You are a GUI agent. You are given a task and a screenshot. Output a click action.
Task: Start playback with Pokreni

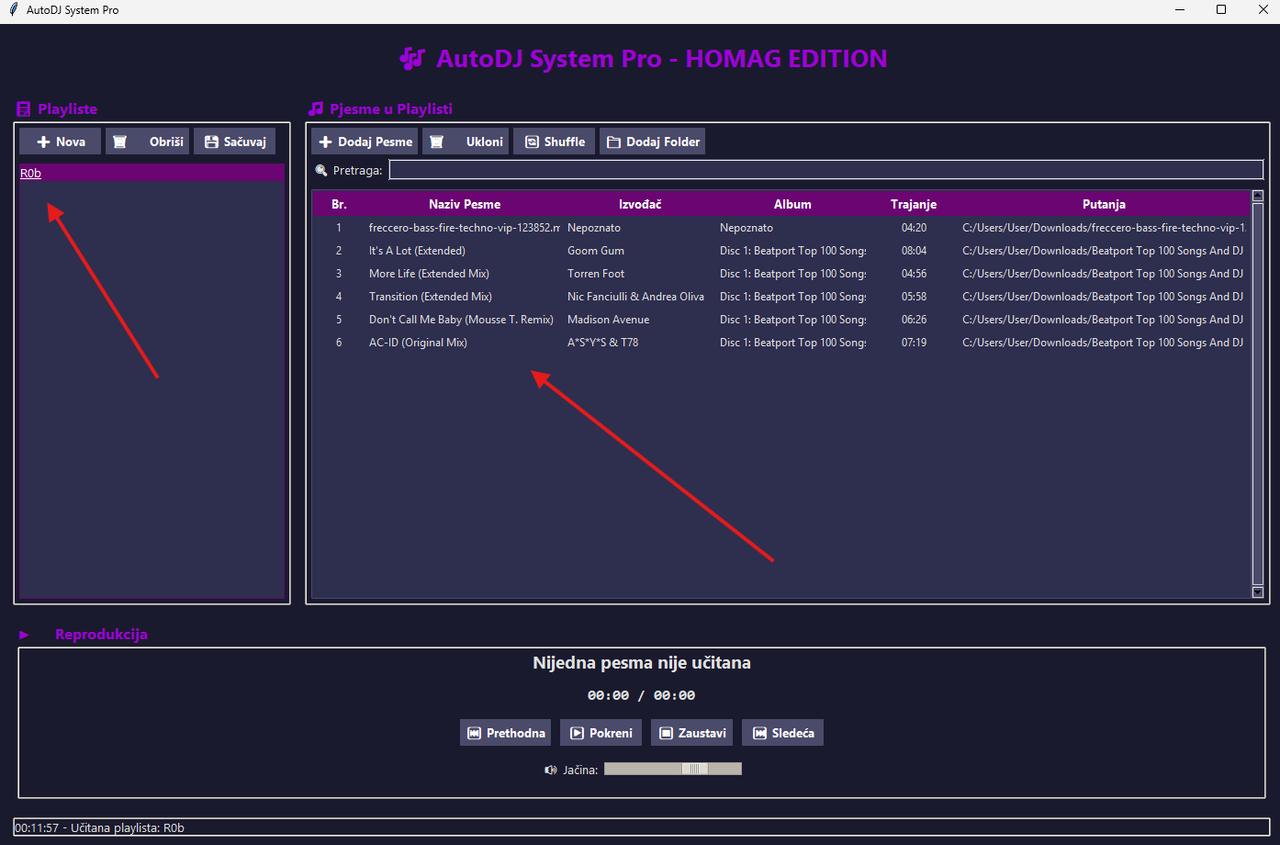(x=601, y=733)
